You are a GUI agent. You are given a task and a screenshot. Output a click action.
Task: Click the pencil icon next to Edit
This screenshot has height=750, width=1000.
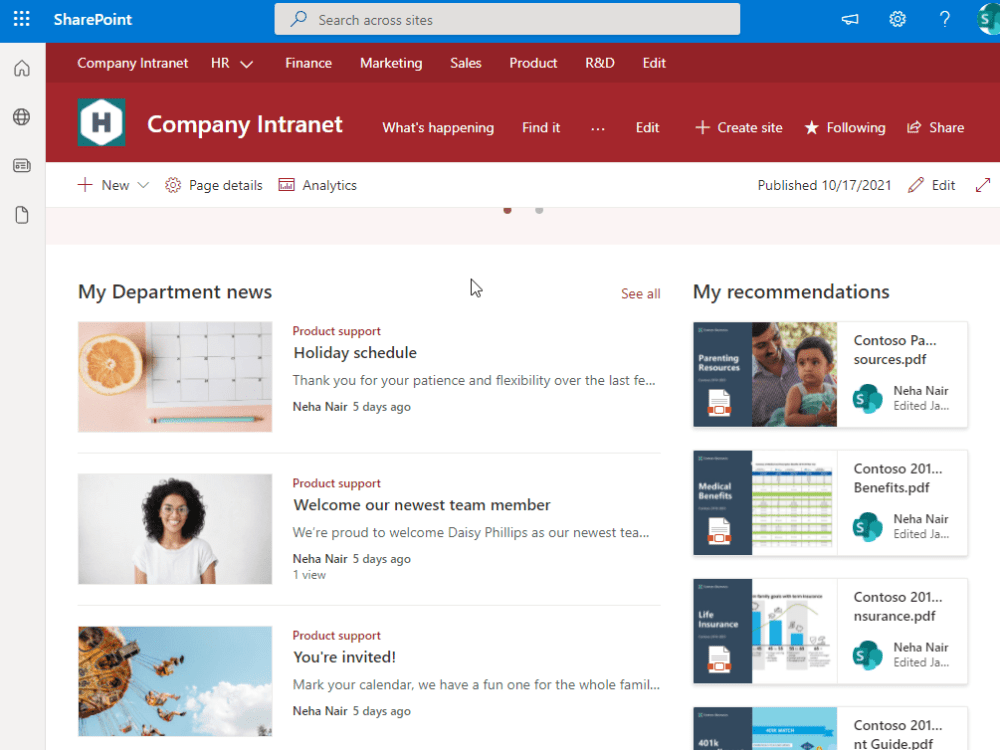point(916,185)
